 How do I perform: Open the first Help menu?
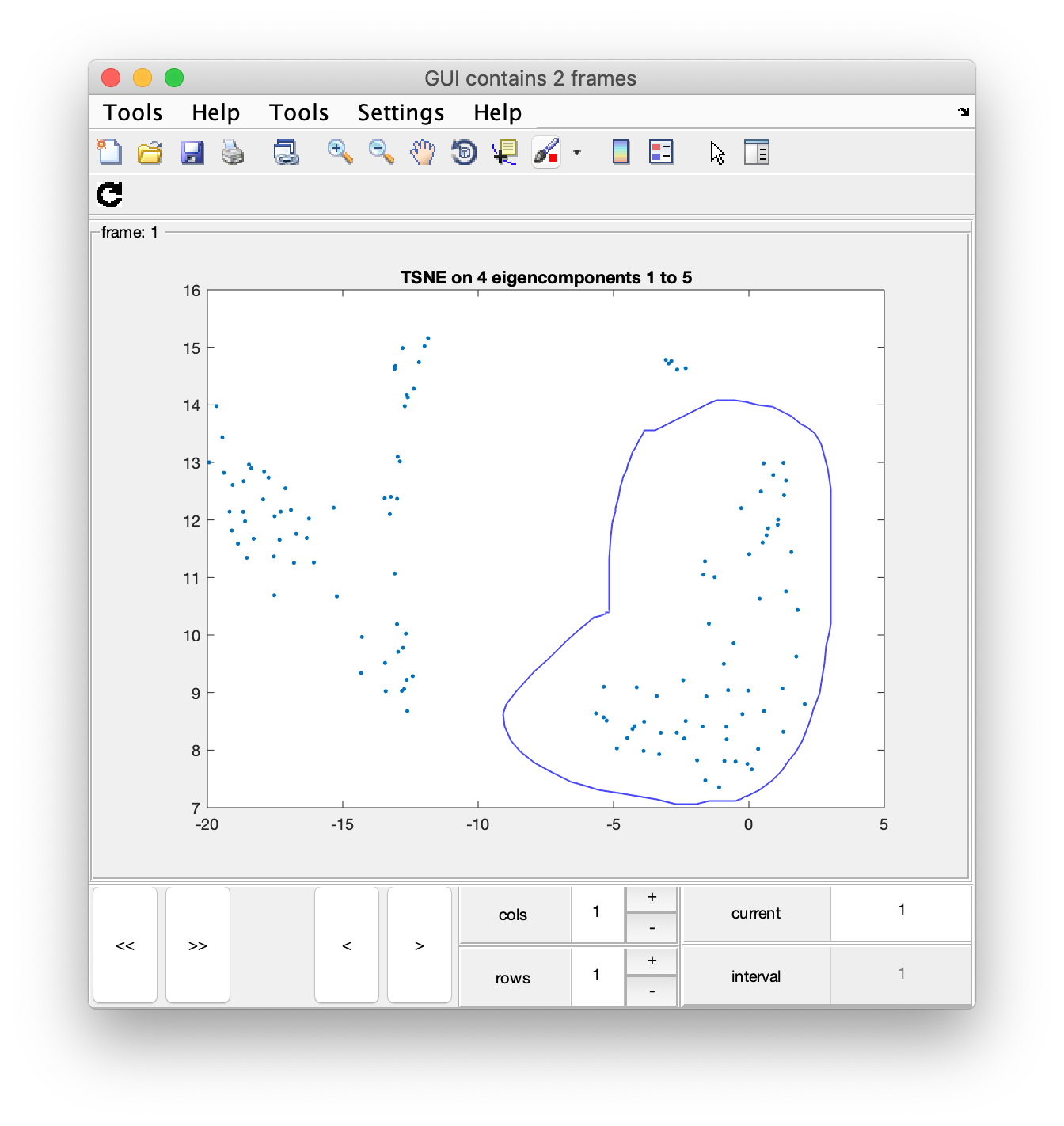pyautogui.click(x=215, y=112)
